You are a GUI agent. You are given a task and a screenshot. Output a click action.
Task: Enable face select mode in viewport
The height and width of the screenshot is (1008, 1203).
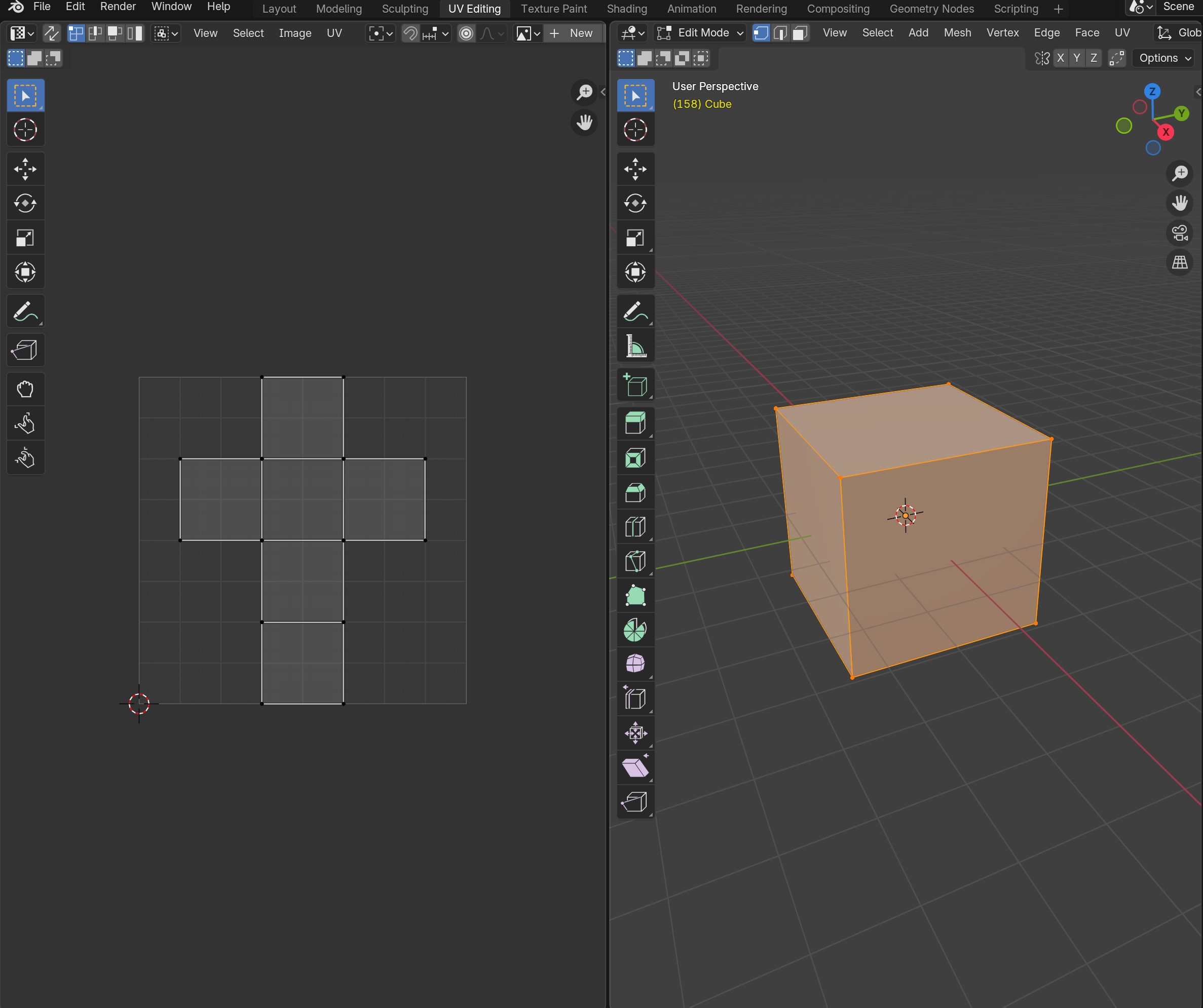tap(800, 33)
